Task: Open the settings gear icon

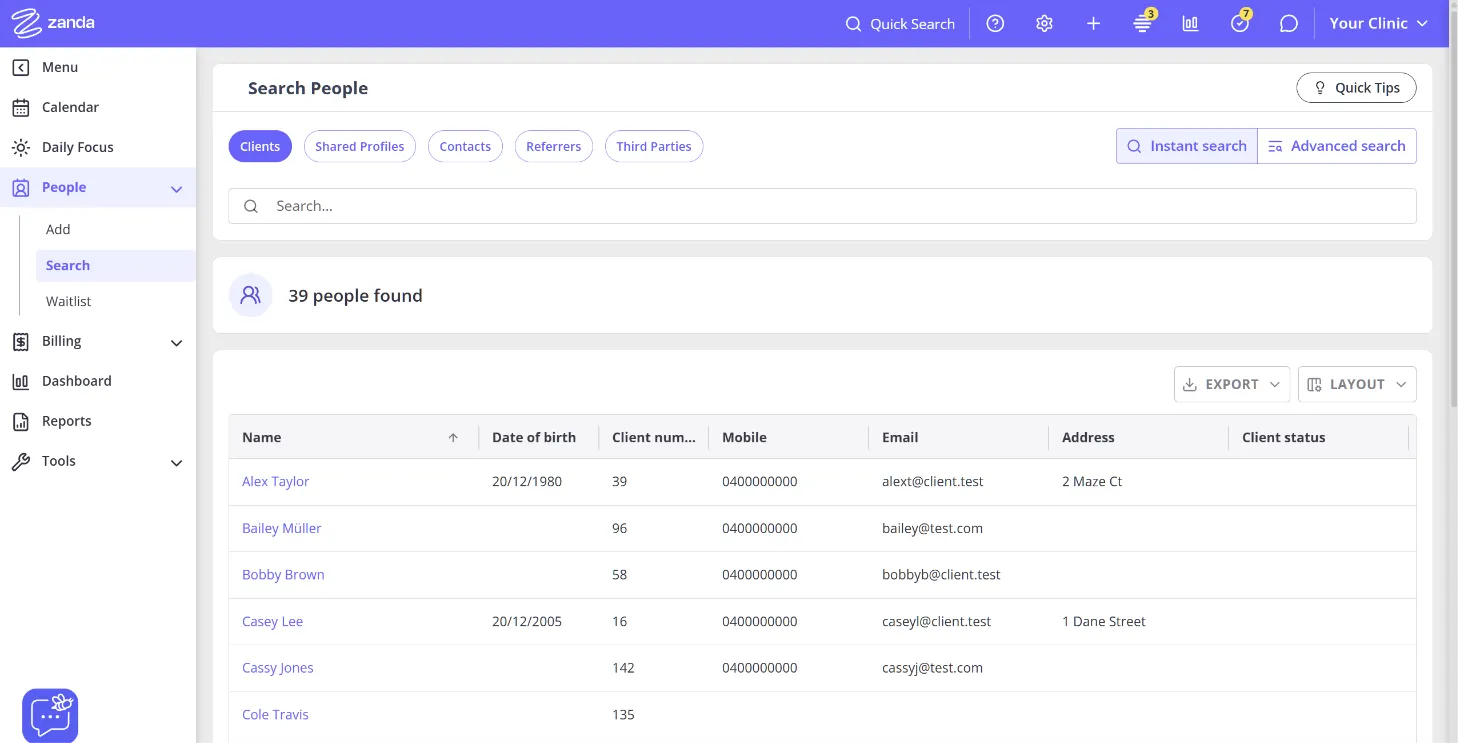Action: 1044,24
